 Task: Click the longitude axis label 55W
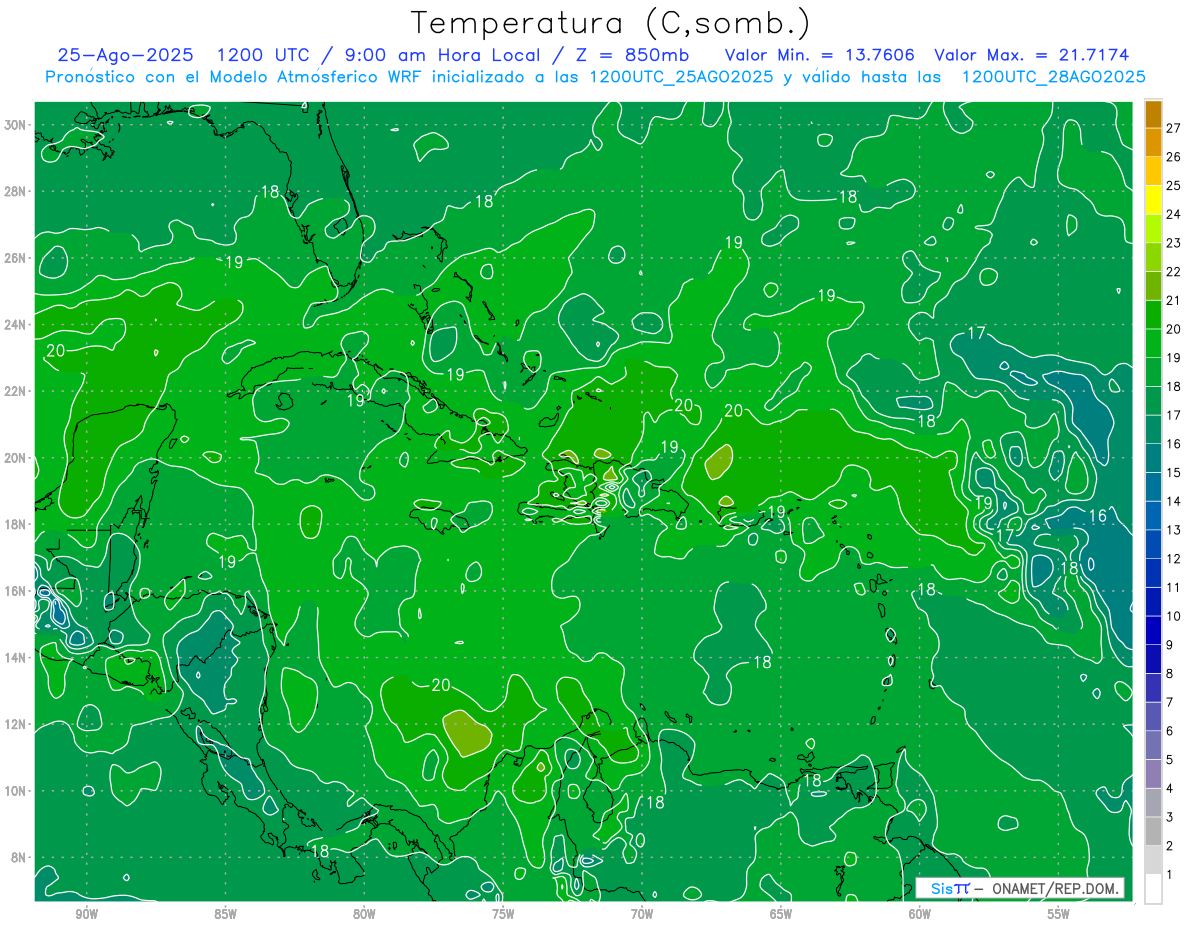click(1058, 914)
